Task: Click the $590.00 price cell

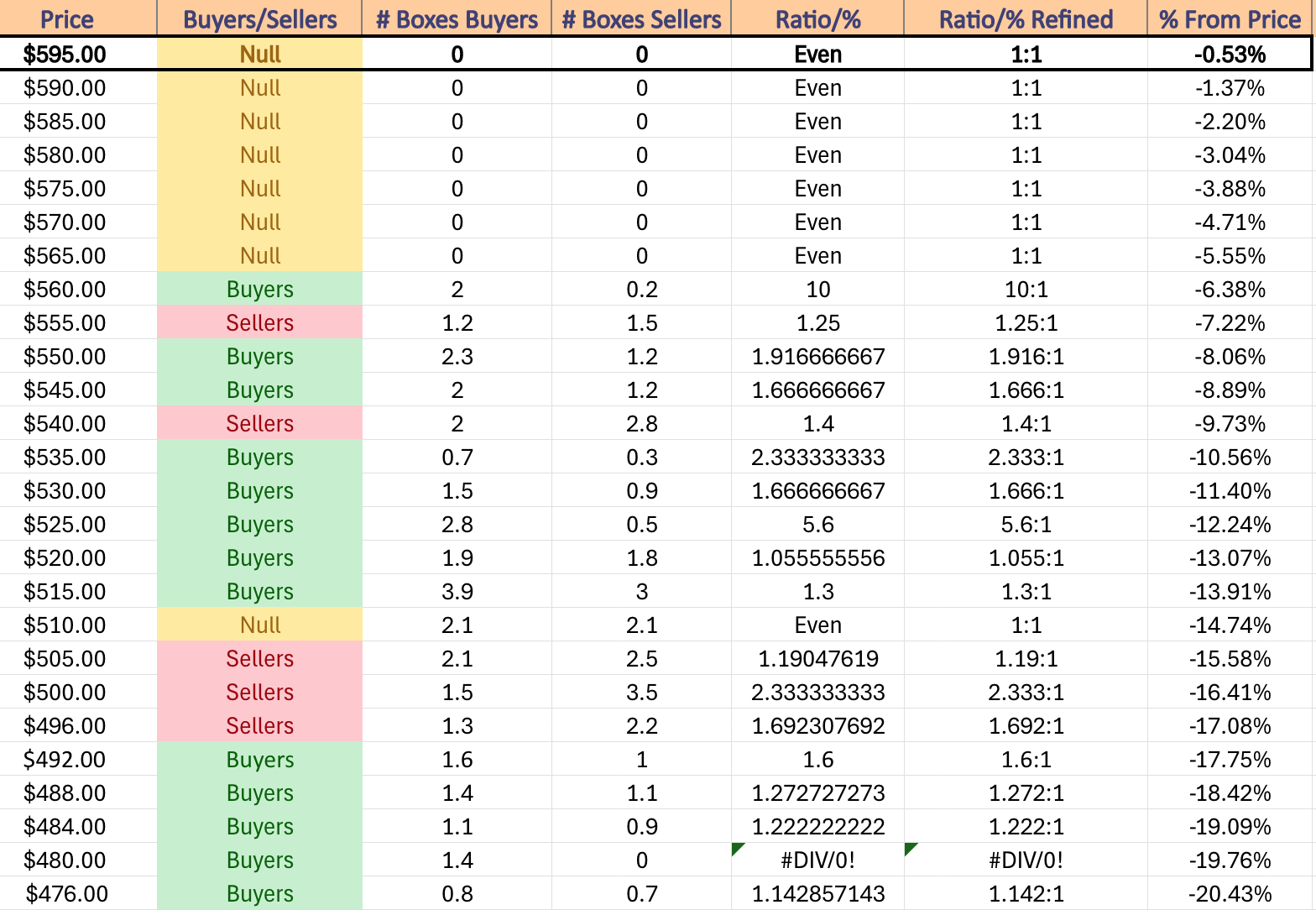Action: (x=78, y=87)
